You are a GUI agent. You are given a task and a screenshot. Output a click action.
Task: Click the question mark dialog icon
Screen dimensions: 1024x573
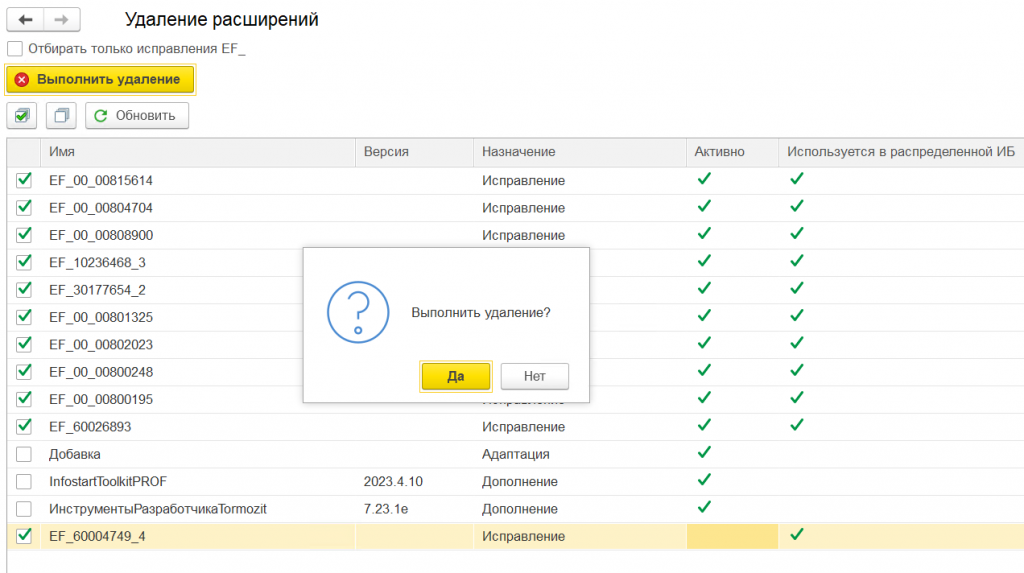(x=357, y=312)
